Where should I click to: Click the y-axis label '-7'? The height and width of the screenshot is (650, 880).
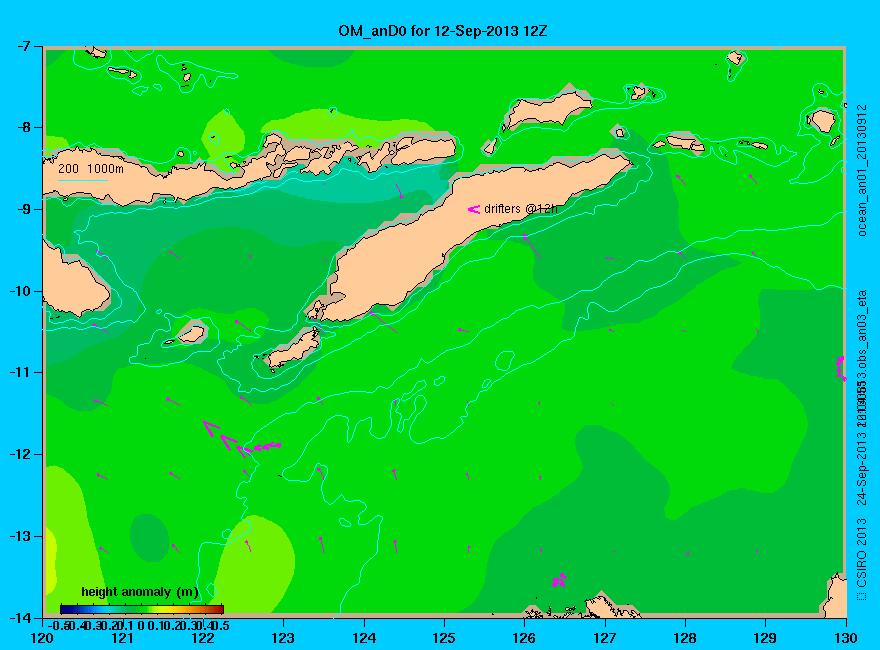coord(23,46)
